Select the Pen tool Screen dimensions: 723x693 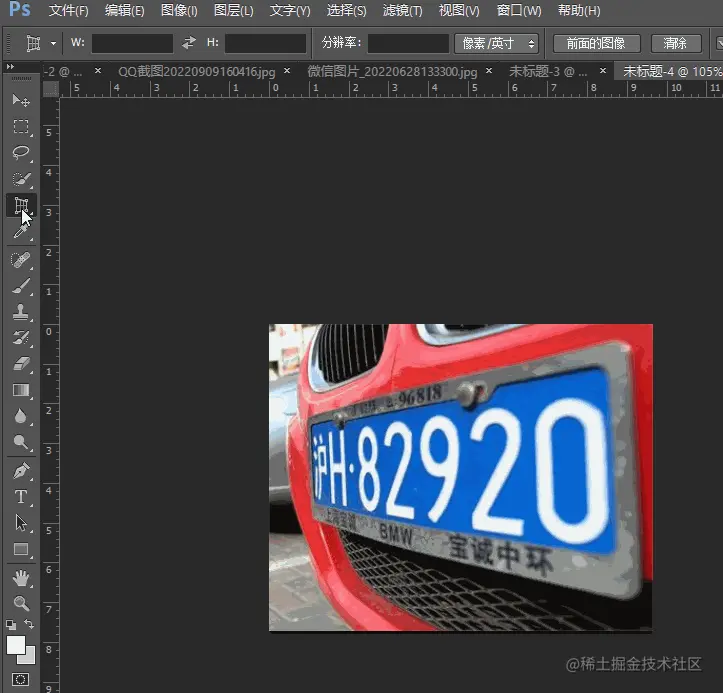coord(21,471)
